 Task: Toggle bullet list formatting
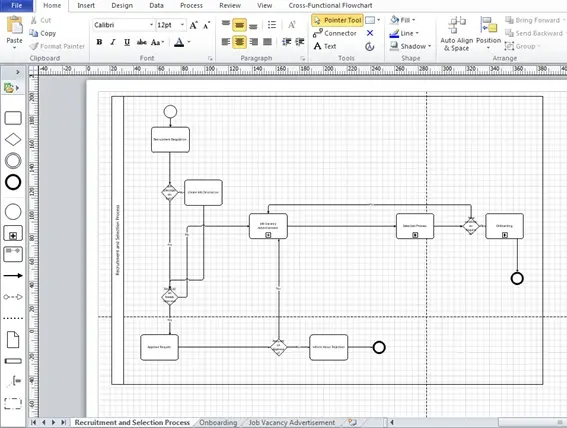(x=272, y=25)
